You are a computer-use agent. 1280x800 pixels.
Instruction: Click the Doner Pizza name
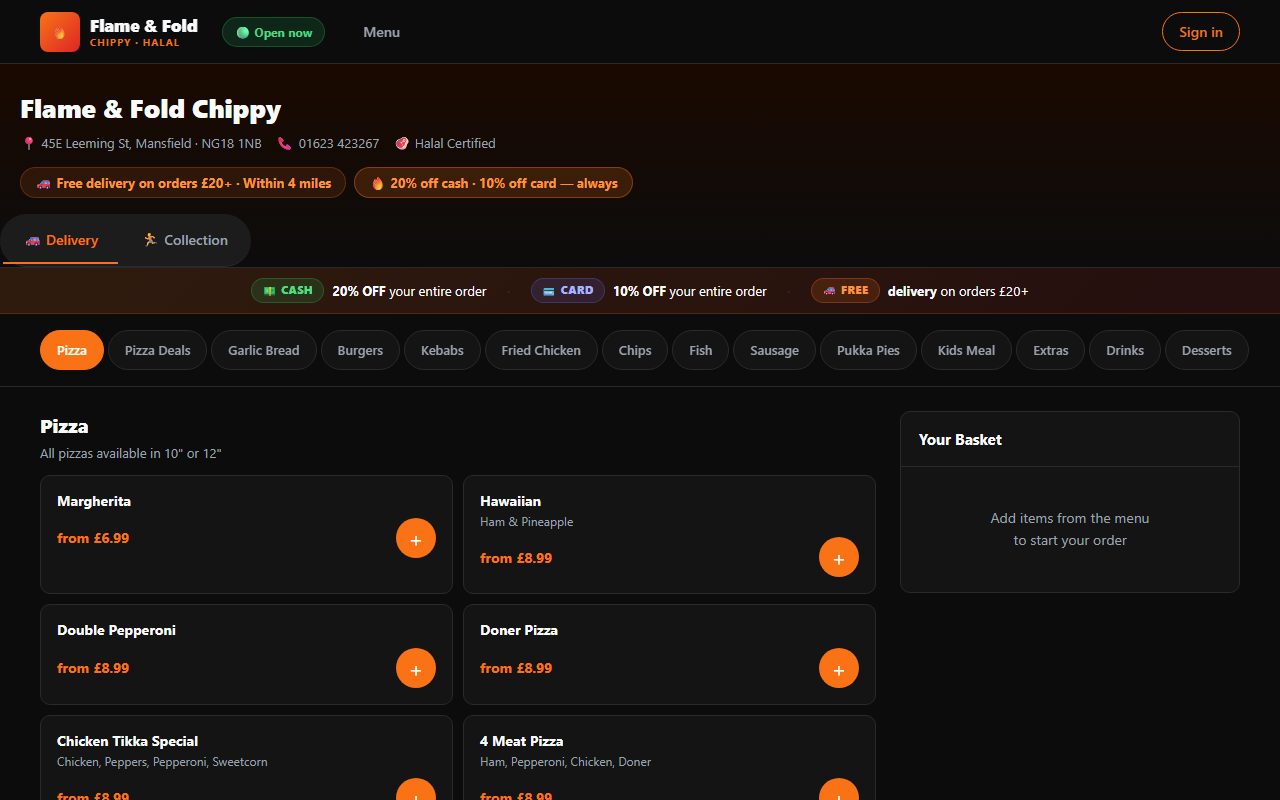pos(519,630)
